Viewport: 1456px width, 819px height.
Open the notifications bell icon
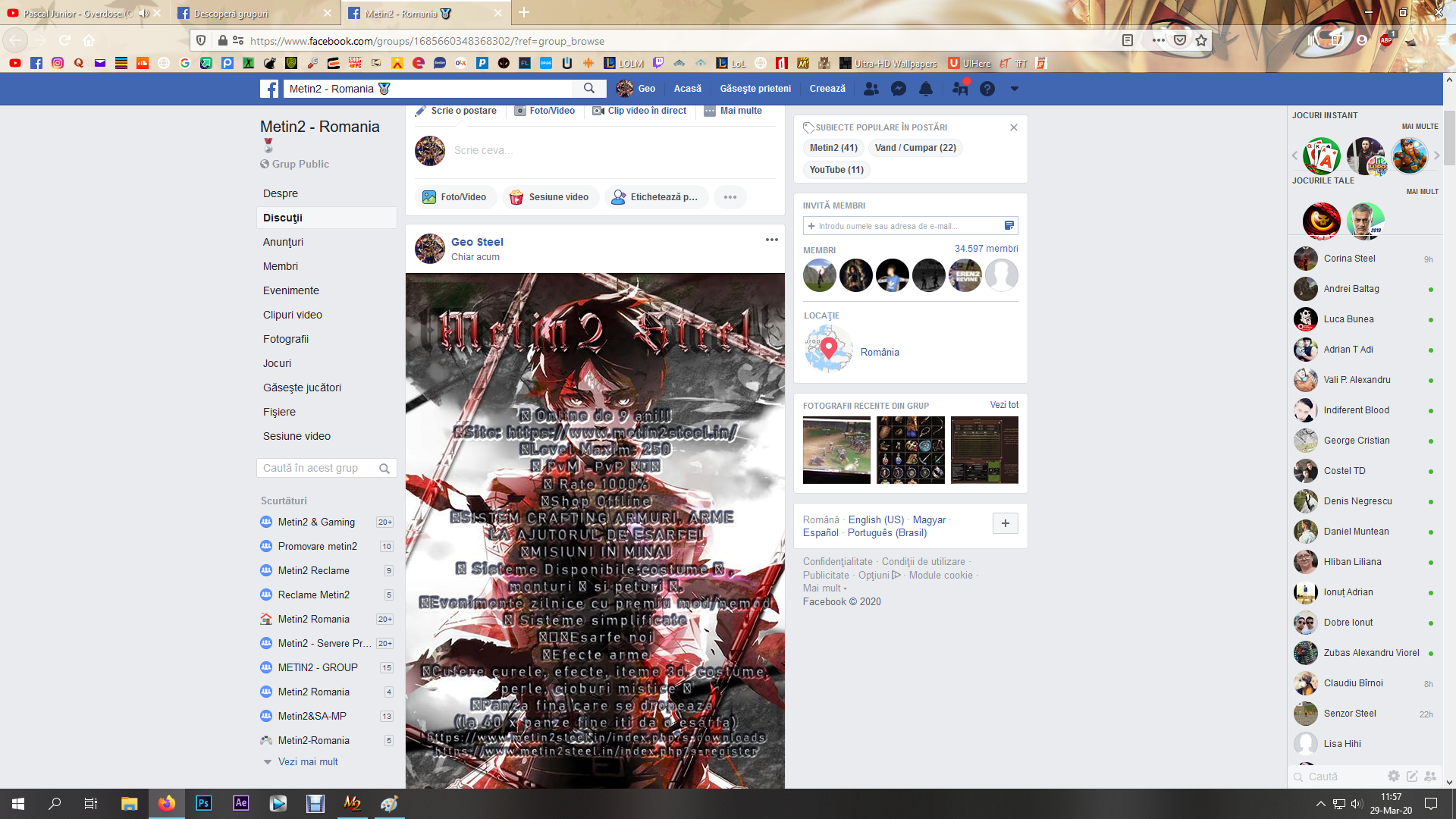pos(926,89)
